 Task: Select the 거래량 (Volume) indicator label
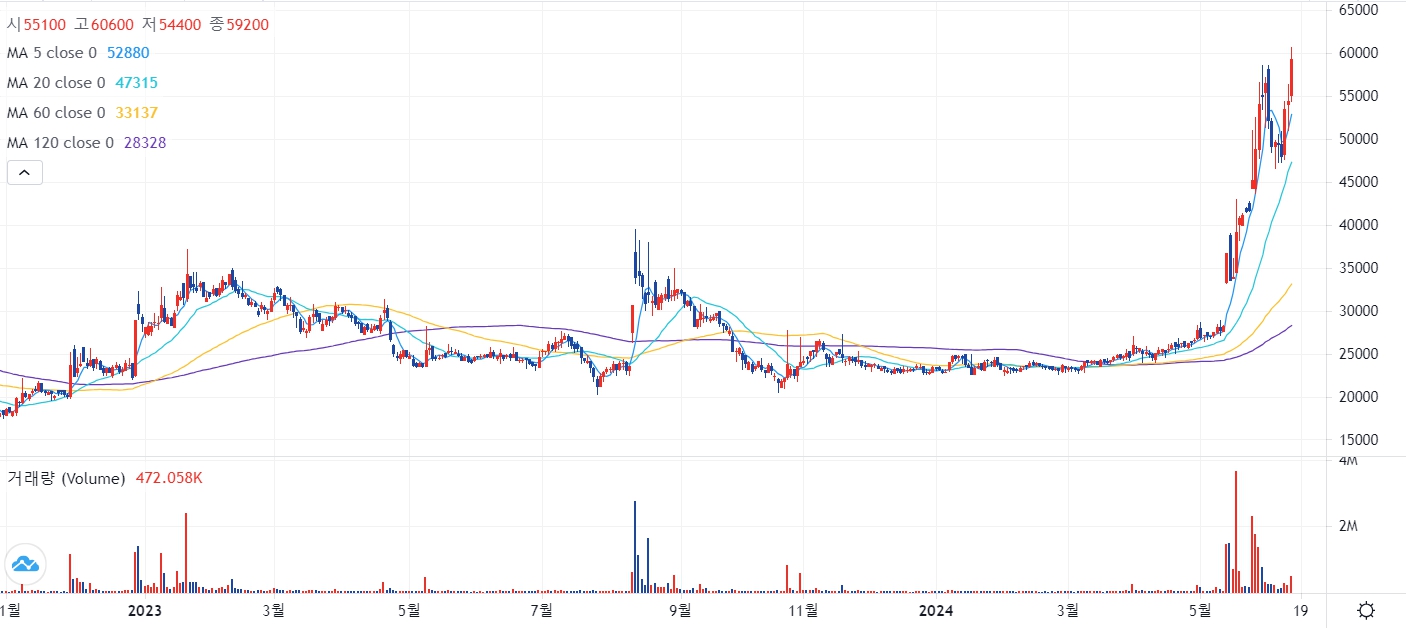point(66,479)
